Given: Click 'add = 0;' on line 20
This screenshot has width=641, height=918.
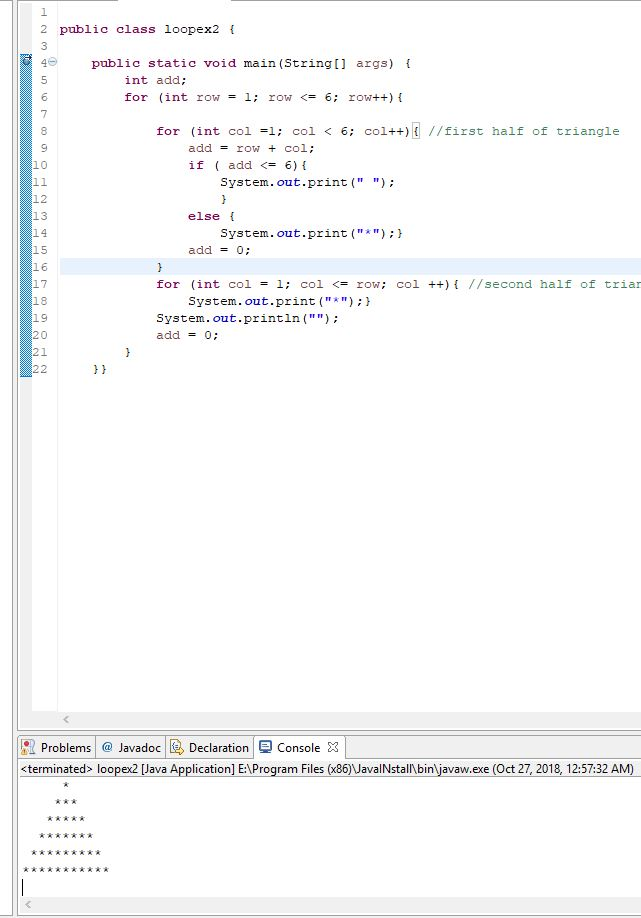Looking at the screenshot, I should pyautogui.click(x=187, y=335).
